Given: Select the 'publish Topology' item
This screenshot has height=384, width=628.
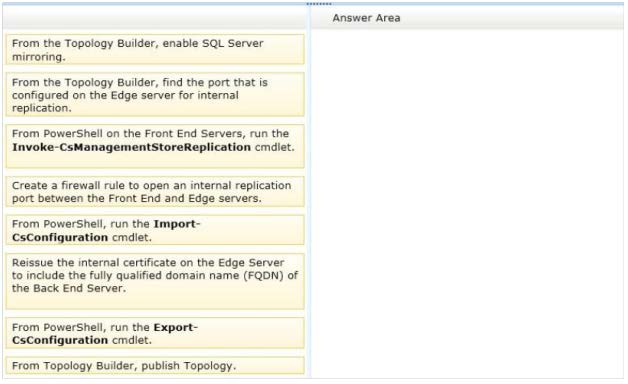Looking at the screenshot, I should [155, 366].
